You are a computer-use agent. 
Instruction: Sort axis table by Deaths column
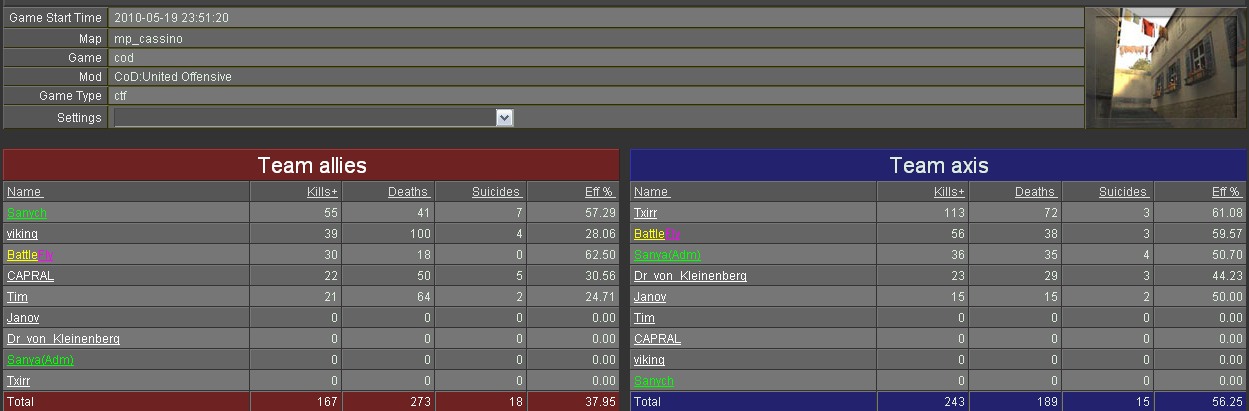1036,192
